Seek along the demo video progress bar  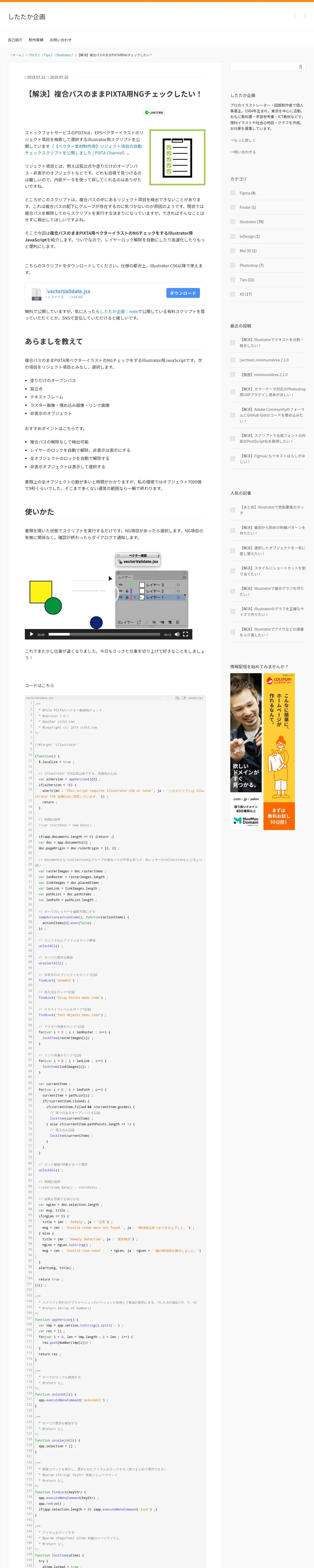[x=104, y=634]
